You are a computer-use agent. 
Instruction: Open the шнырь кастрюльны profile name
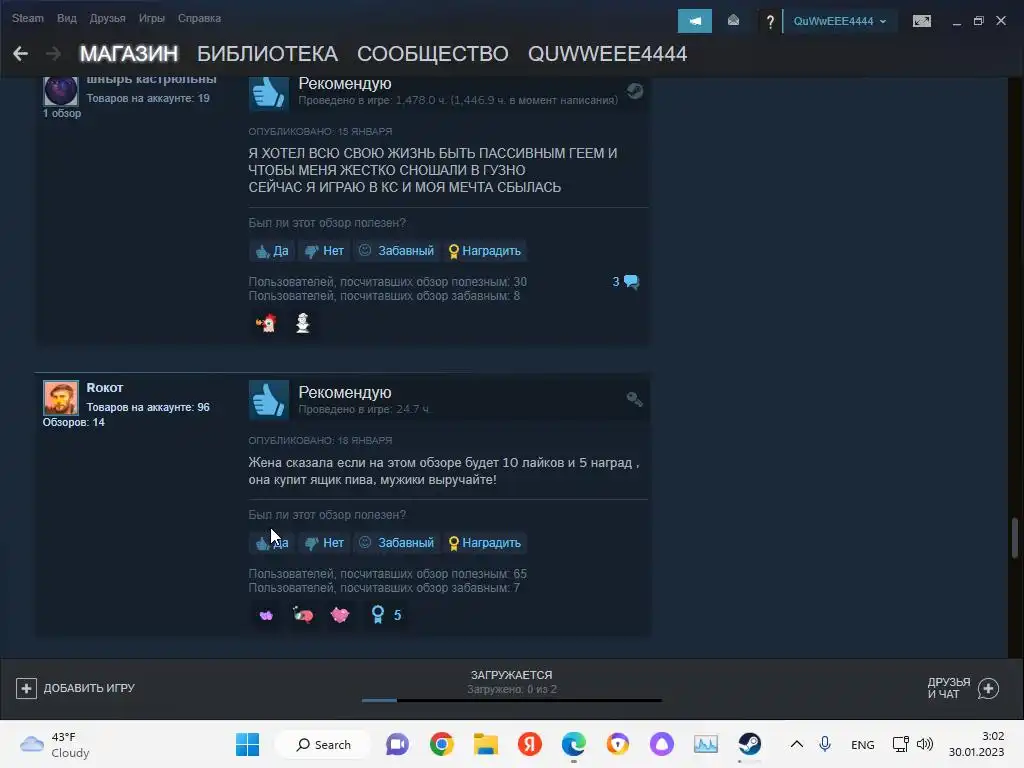(x=152, y=80)
